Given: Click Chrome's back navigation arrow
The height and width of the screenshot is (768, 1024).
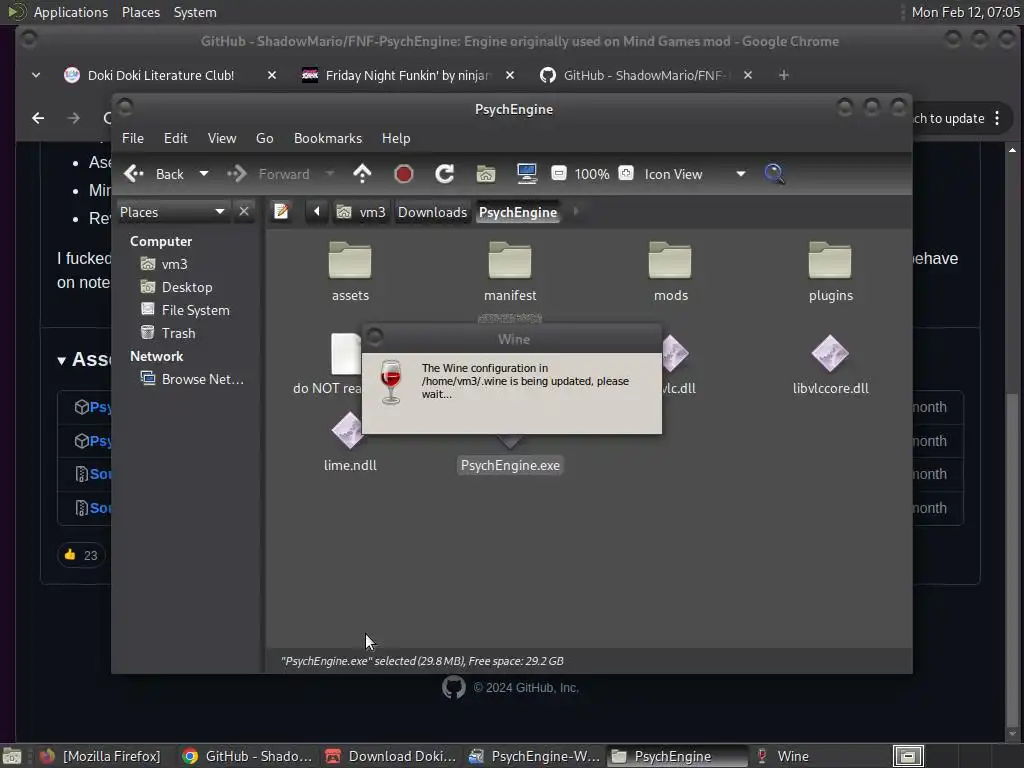Looking at the screenshot, I should pos(39,118).
